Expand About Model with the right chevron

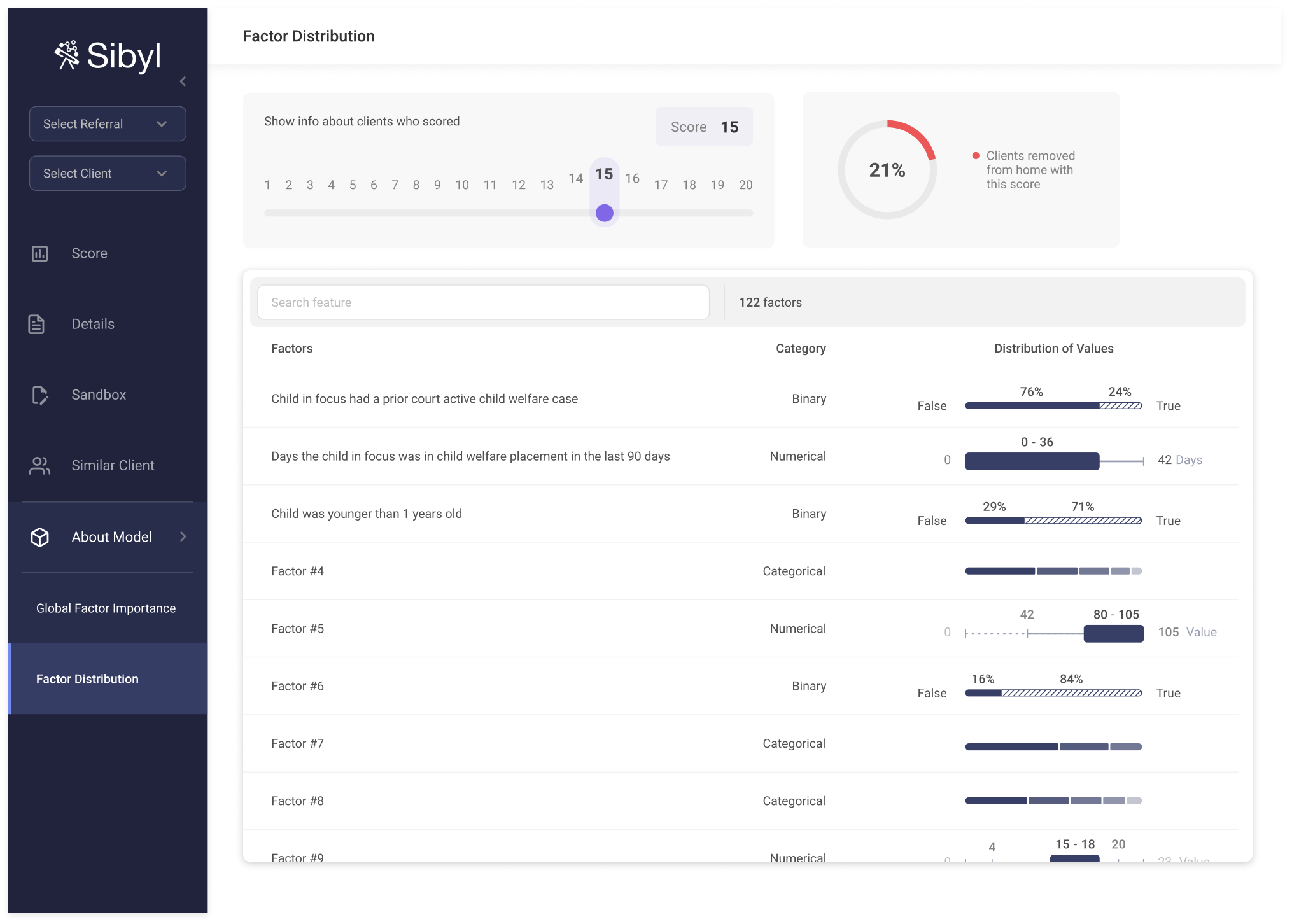pos(183,536)
